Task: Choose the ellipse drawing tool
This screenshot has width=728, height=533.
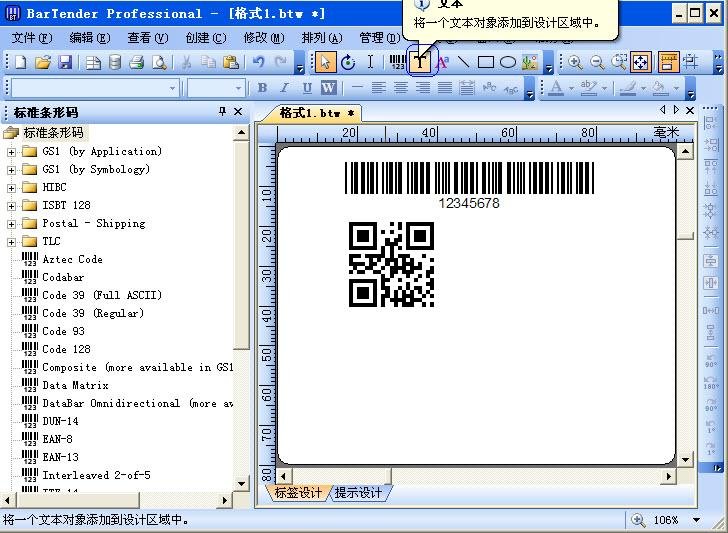Action: pos(508,62)
